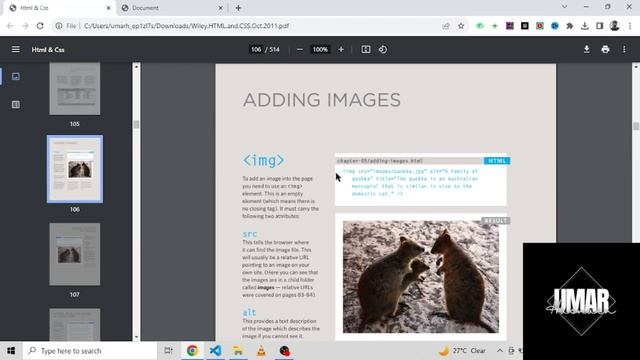Screen dimensions: 640x360
Task: Click thumbnail panel scroll down arrow
Action: [136, 337]
